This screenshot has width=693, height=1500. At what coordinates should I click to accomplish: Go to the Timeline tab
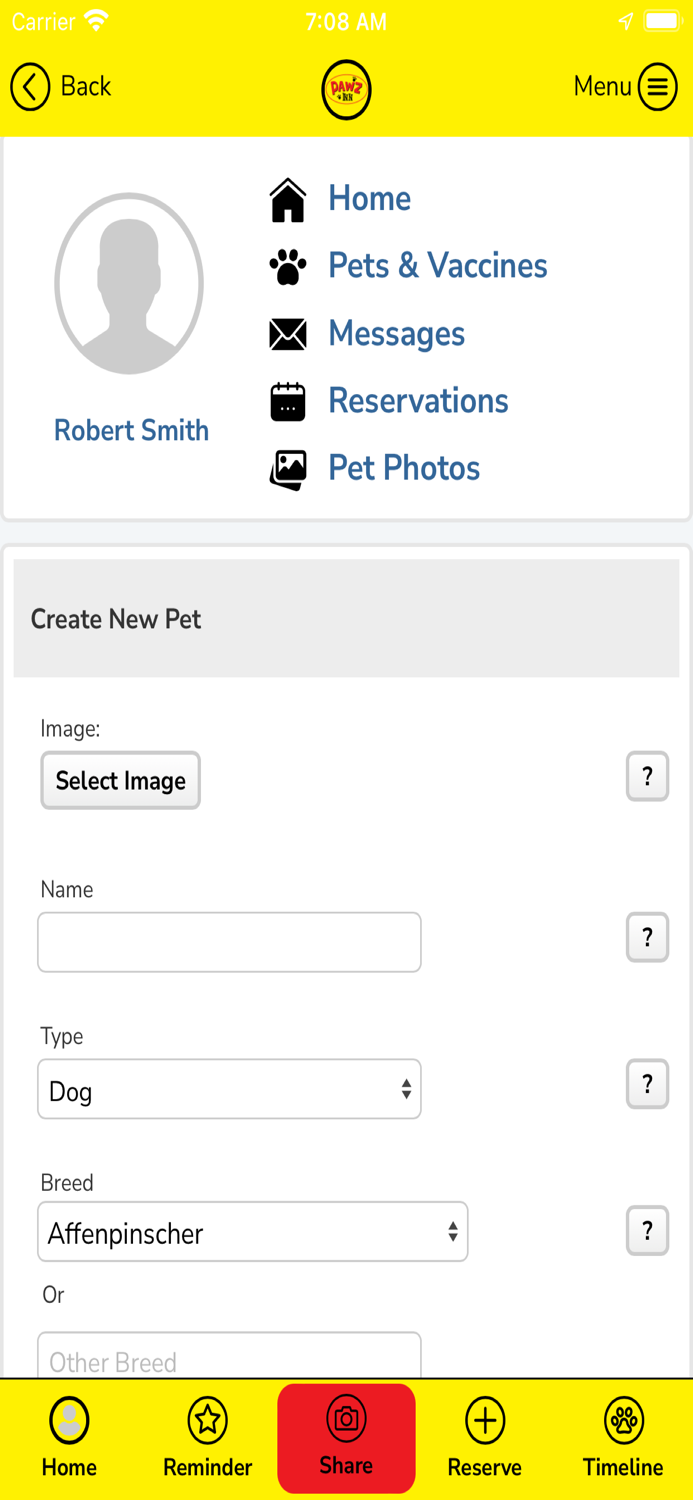click(x=623, y=1438)
